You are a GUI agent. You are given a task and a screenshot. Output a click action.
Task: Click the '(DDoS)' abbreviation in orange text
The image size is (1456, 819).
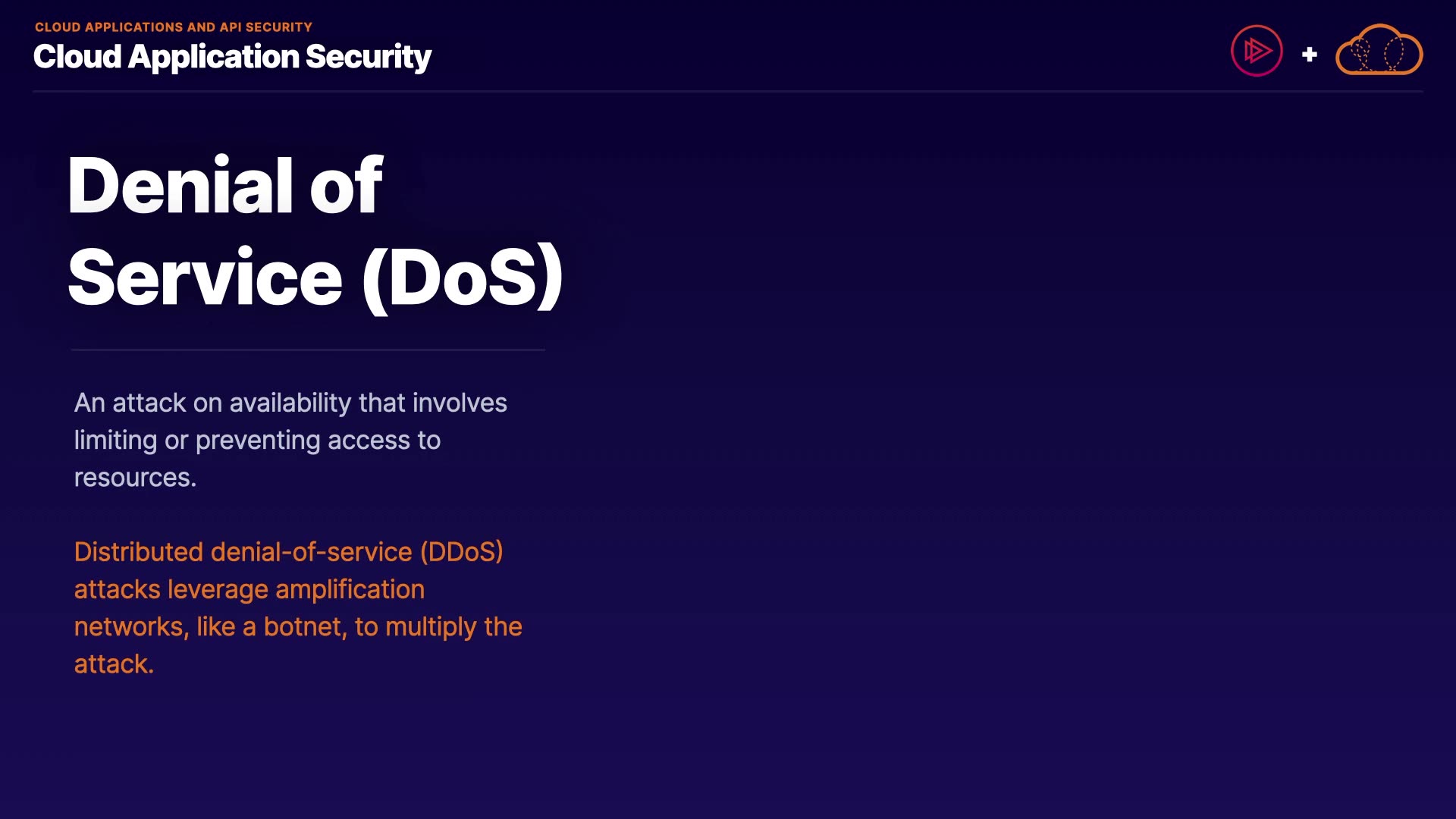tap(462, 552)
